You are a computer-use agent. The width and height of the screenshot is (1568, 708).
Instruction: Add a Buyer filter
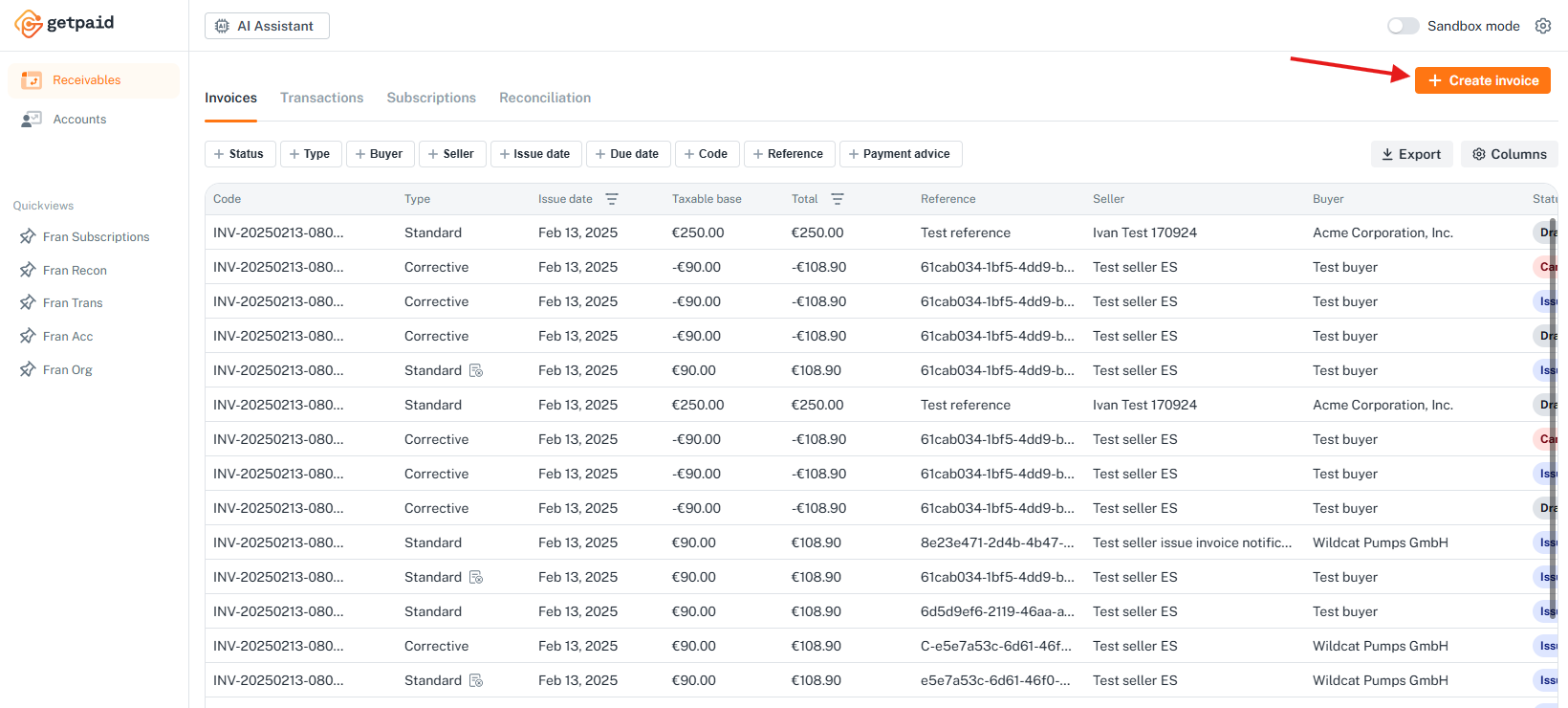(x=380, y=154)
